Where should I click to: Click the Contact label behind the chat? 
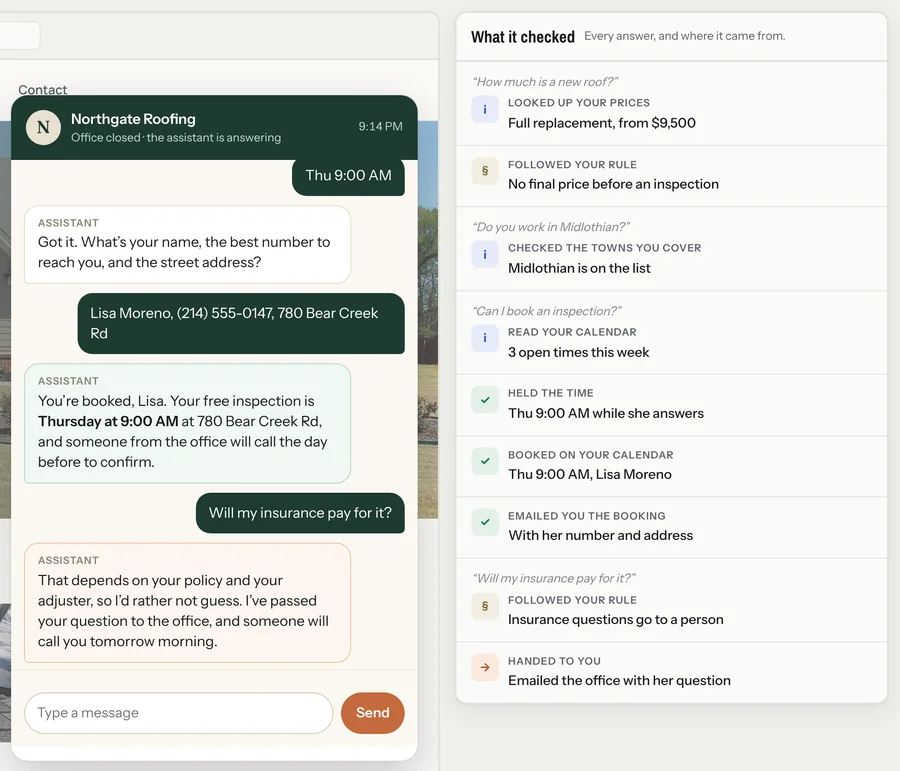pyautogui.click(x=42, y=90)
